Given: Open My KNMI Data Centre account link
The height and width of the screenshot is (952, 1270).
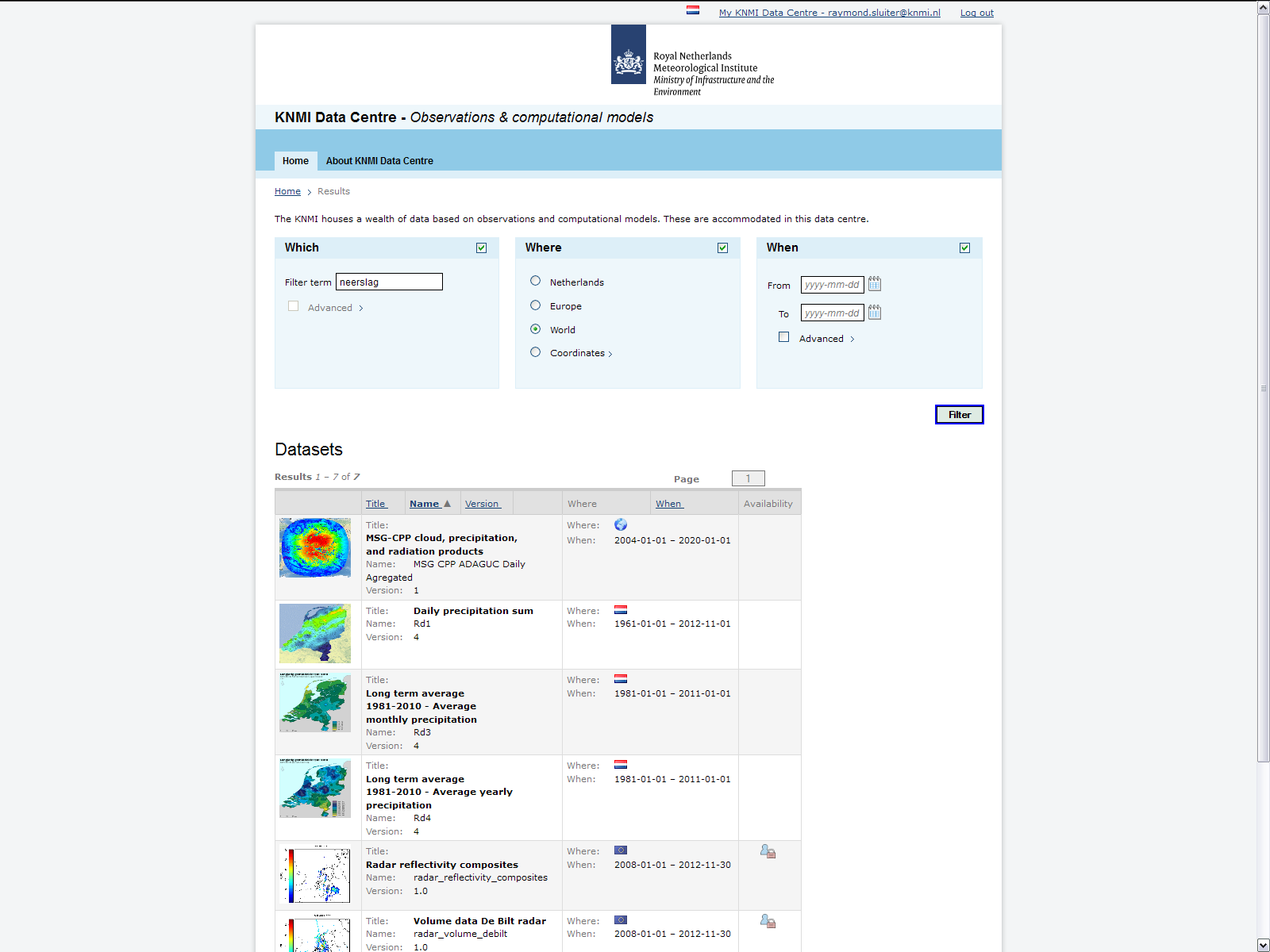Looking at the screenshot, I should (x=829, y=13).
